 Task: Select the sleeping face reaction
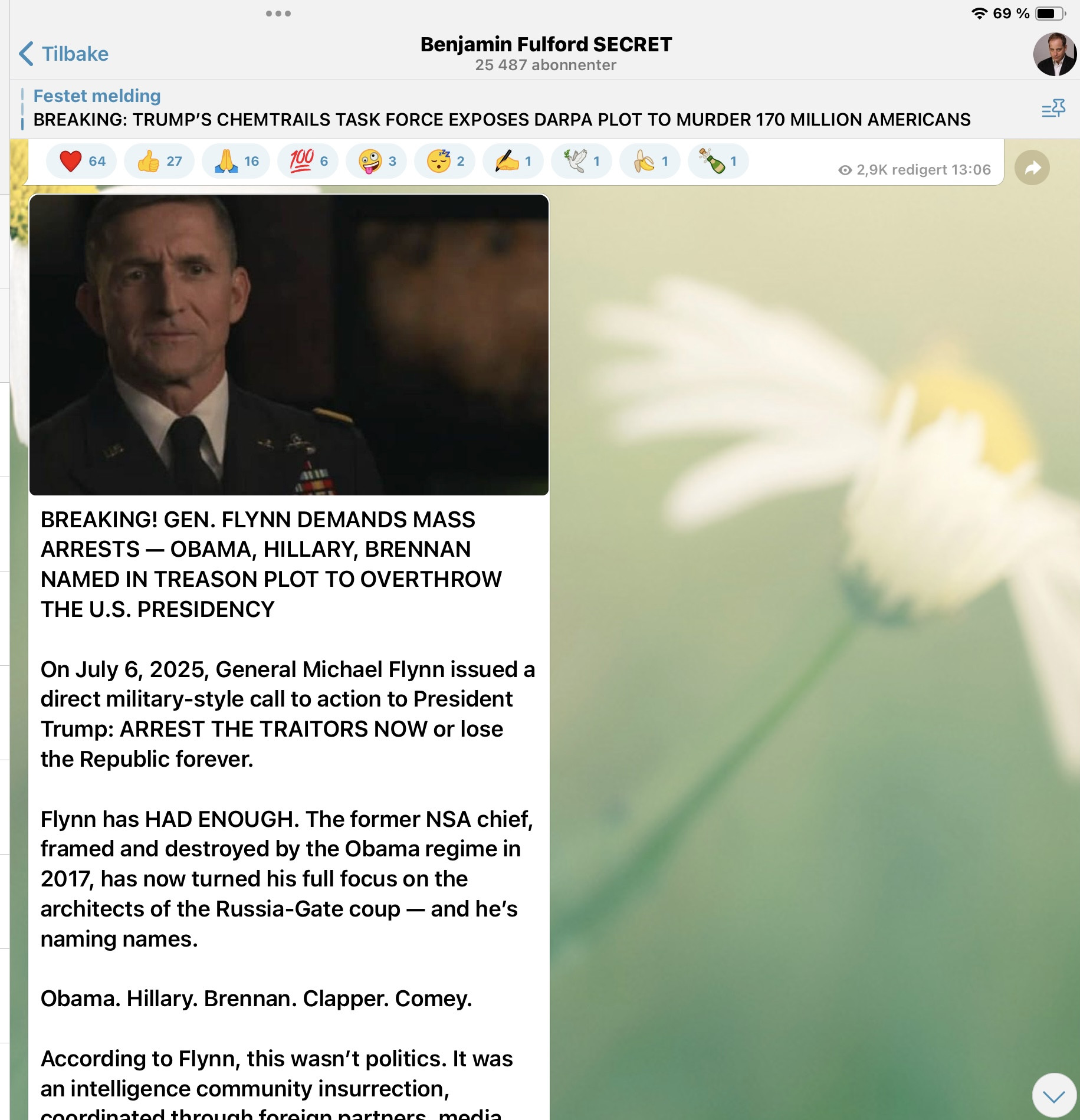coord(445,161)
